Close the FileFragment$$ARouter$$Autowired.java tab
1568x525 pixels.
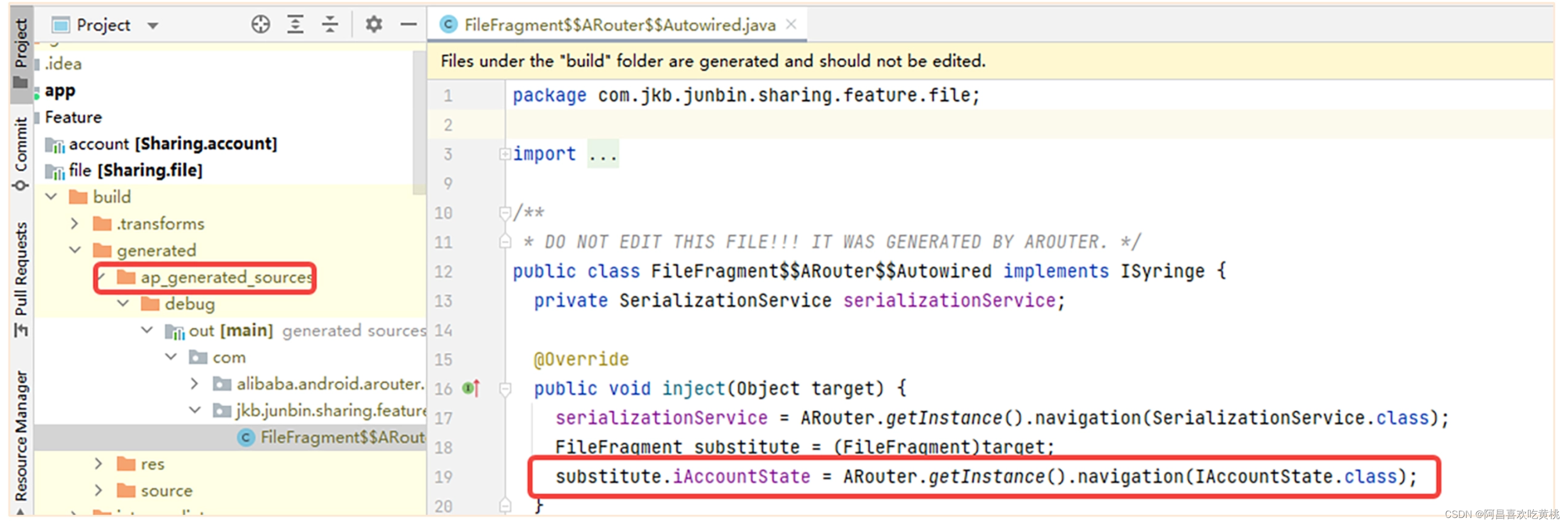791,24
